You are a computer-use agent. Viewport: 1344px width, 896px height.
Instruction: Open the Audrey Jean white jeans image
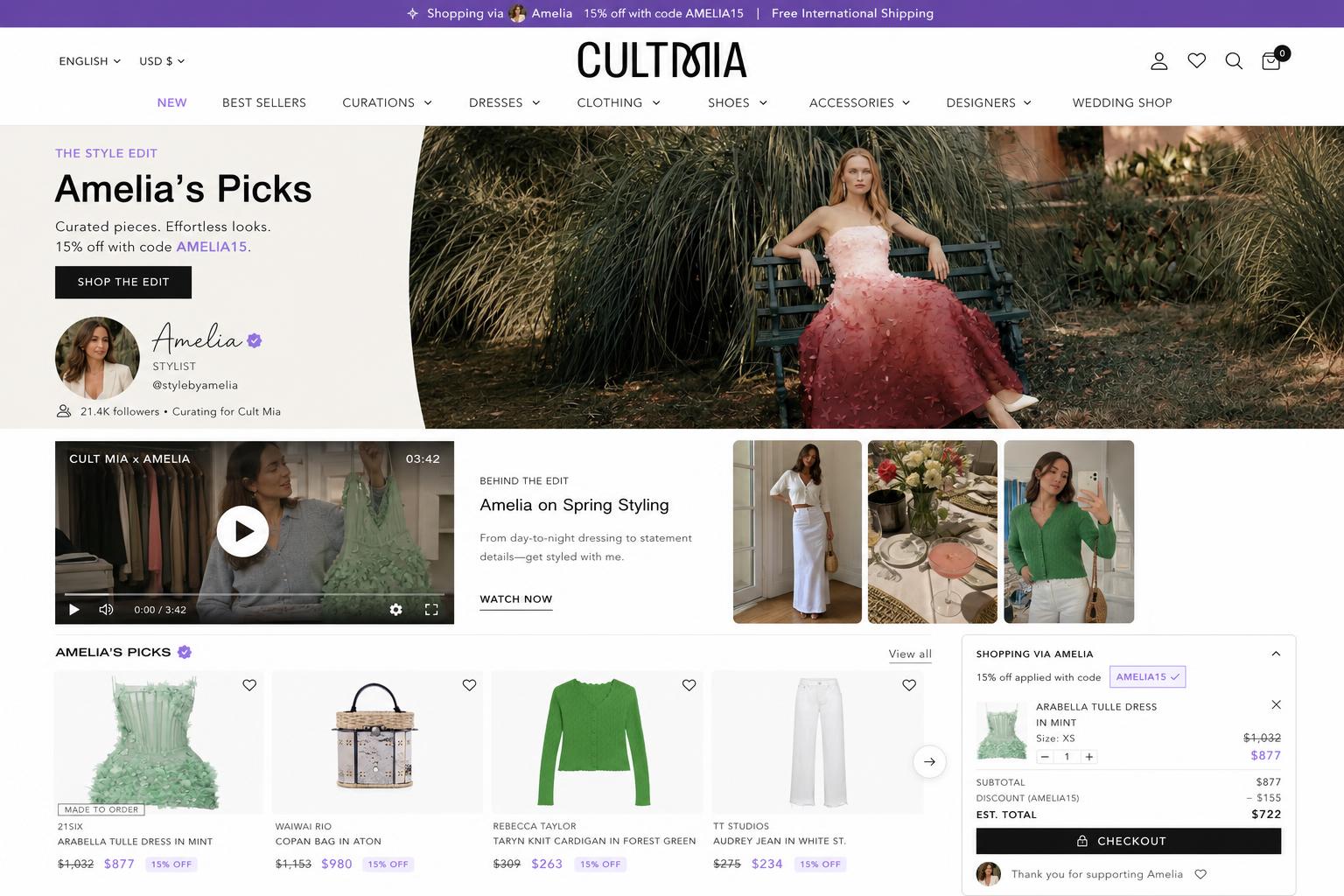[x=818, y=743]
